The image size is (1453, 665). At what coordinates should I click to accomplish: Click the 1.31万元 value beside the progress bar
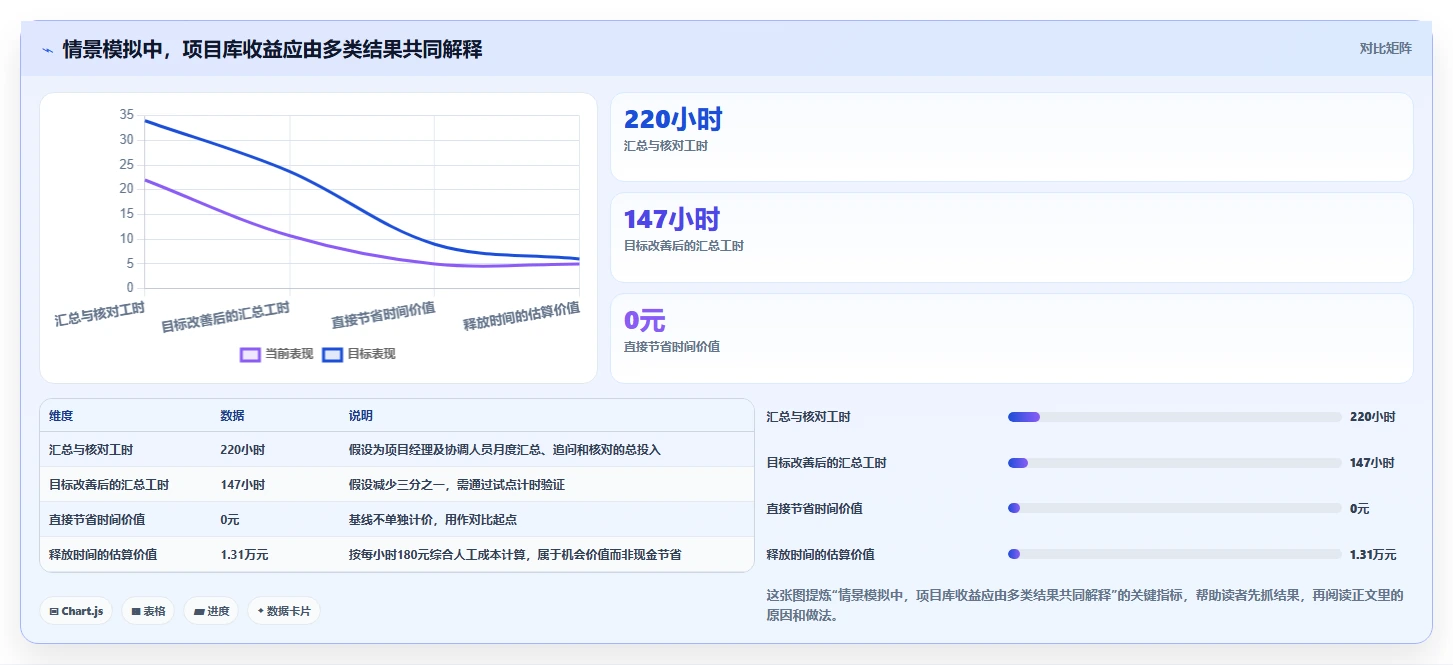tap(1373, 554)
